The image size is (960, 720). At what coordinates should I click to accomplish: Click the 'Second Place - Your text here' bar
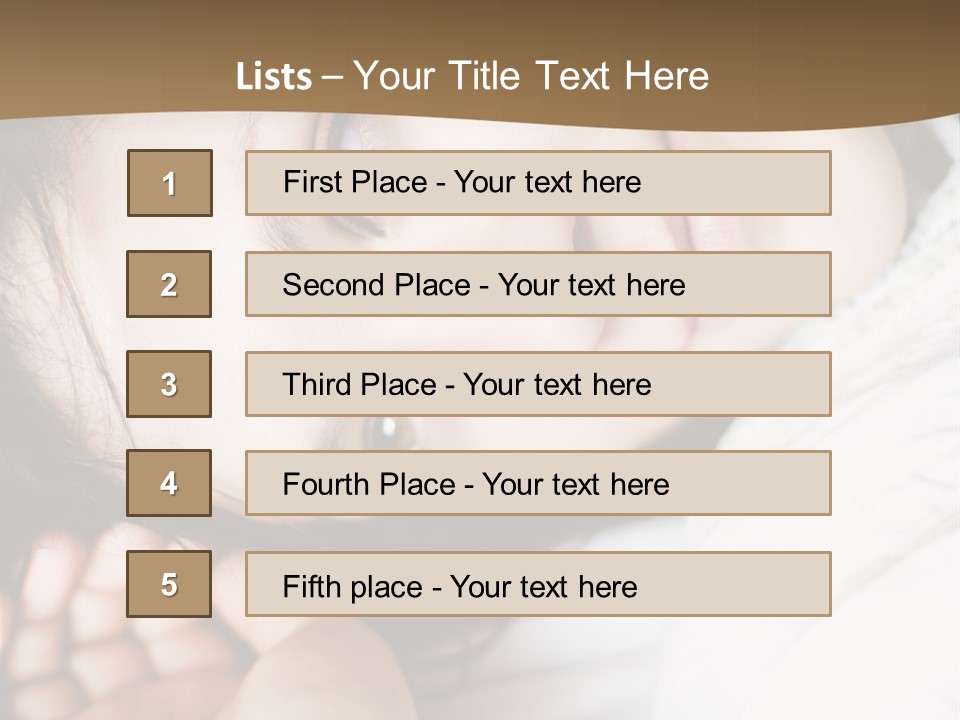538,284
